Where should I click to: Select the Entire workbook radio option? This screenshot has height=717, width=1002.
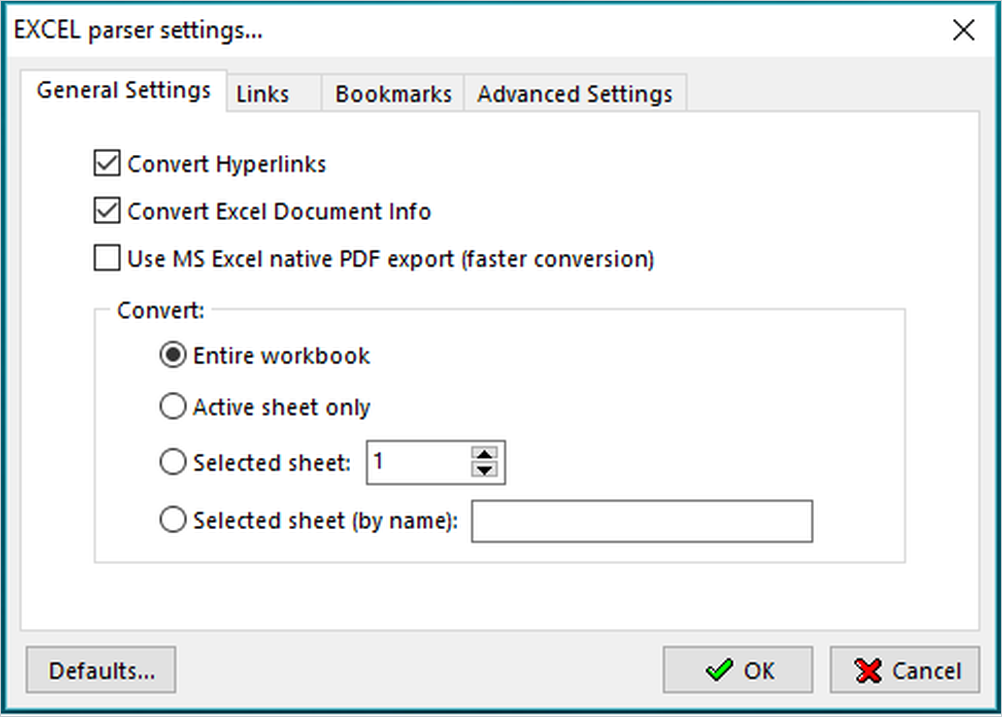tap(173, 355)
